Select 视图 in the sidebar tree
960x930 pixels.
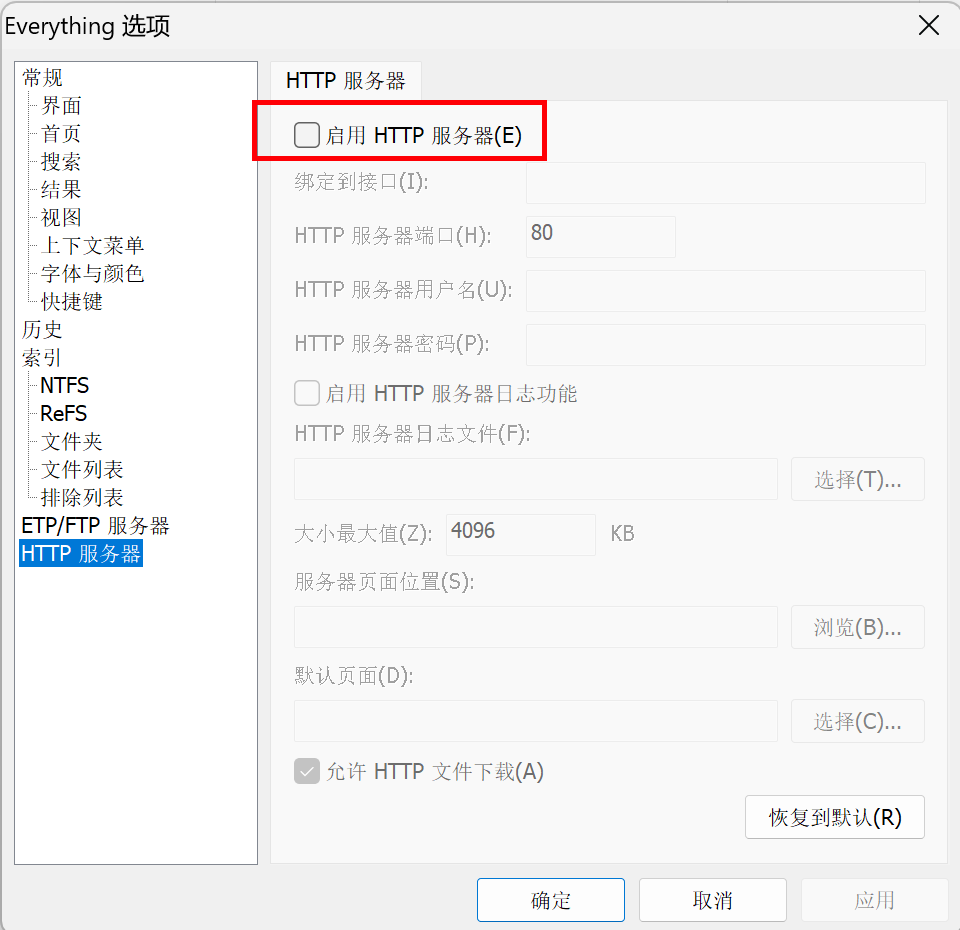click(61, 218)
